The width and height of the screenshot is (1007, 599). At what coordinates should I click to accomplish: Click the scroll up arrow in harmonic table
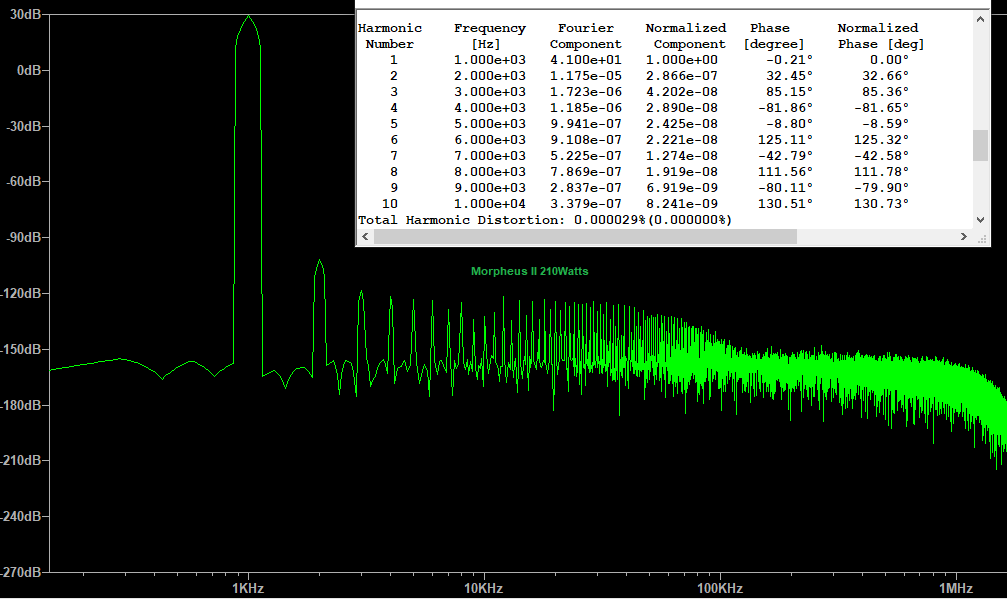980,19
